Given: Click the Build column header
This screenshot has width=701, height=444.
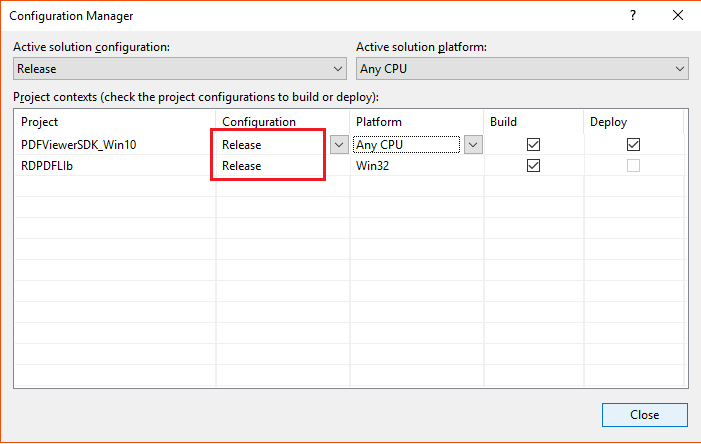Looking at the screenshot, I should [532, 121].
